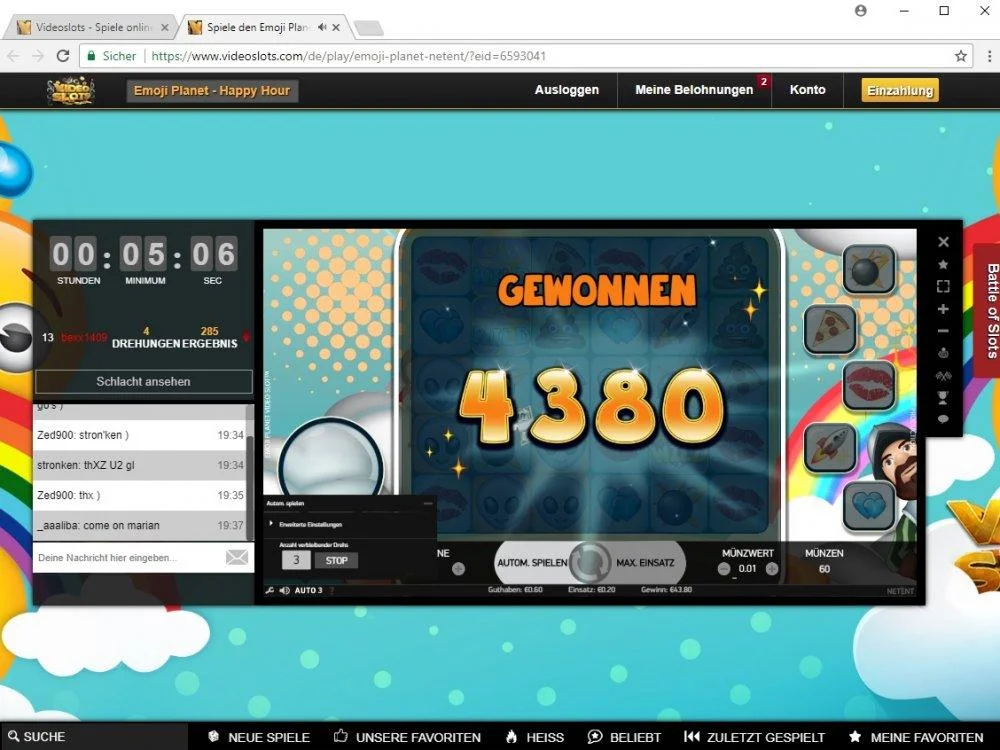Increase Münzwert with plus button

tap(772, 569)
